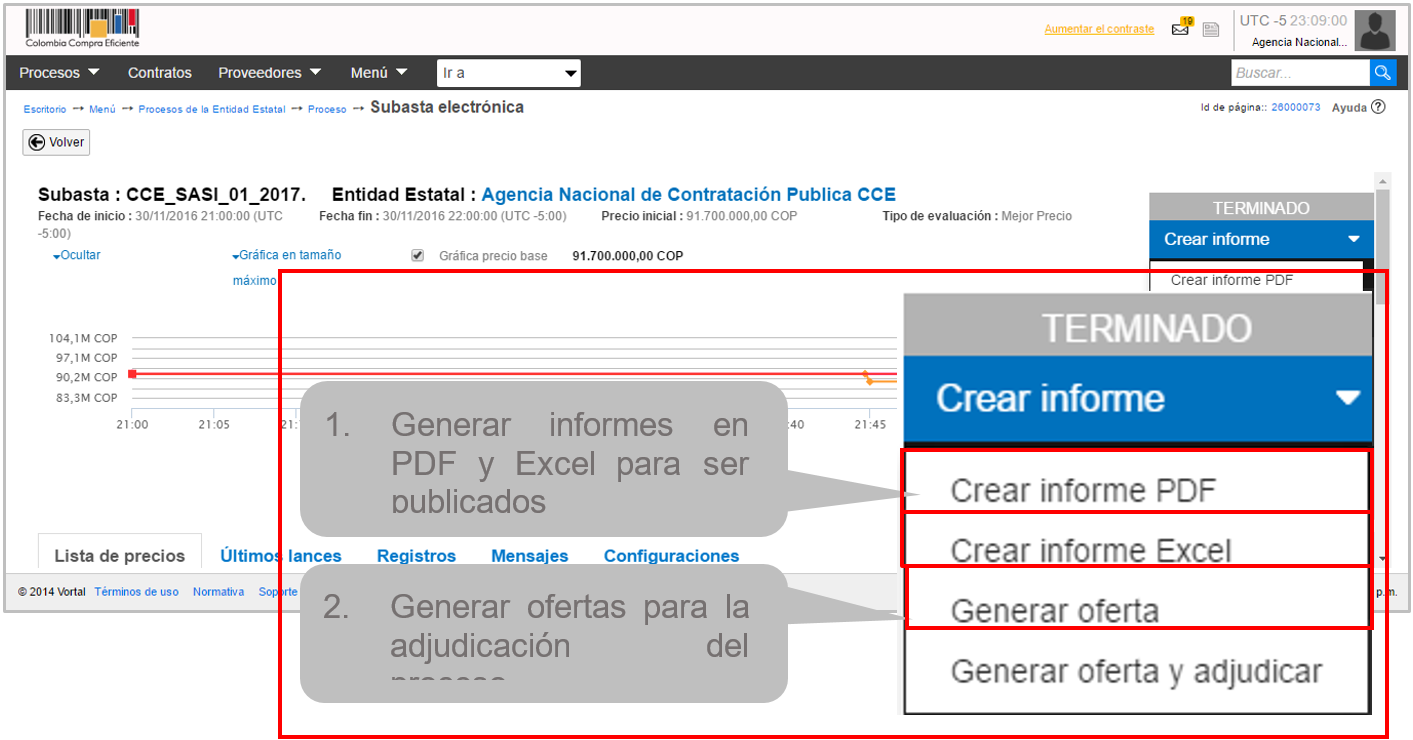The width and height of the screenshot is (1413, 740).
Task: Open the user profile avatar
Action: (1374, 31)
